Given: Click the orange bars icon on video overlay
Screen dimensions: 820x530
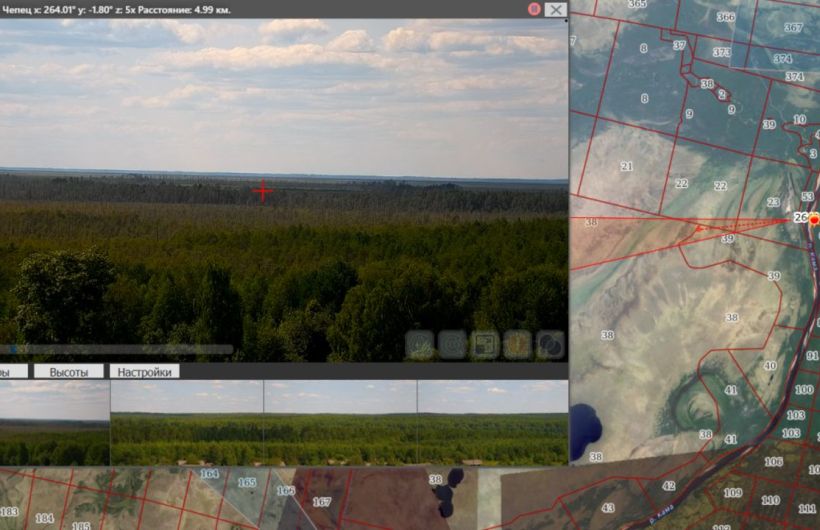Looking at the screenshot, I should coord(518,345).
